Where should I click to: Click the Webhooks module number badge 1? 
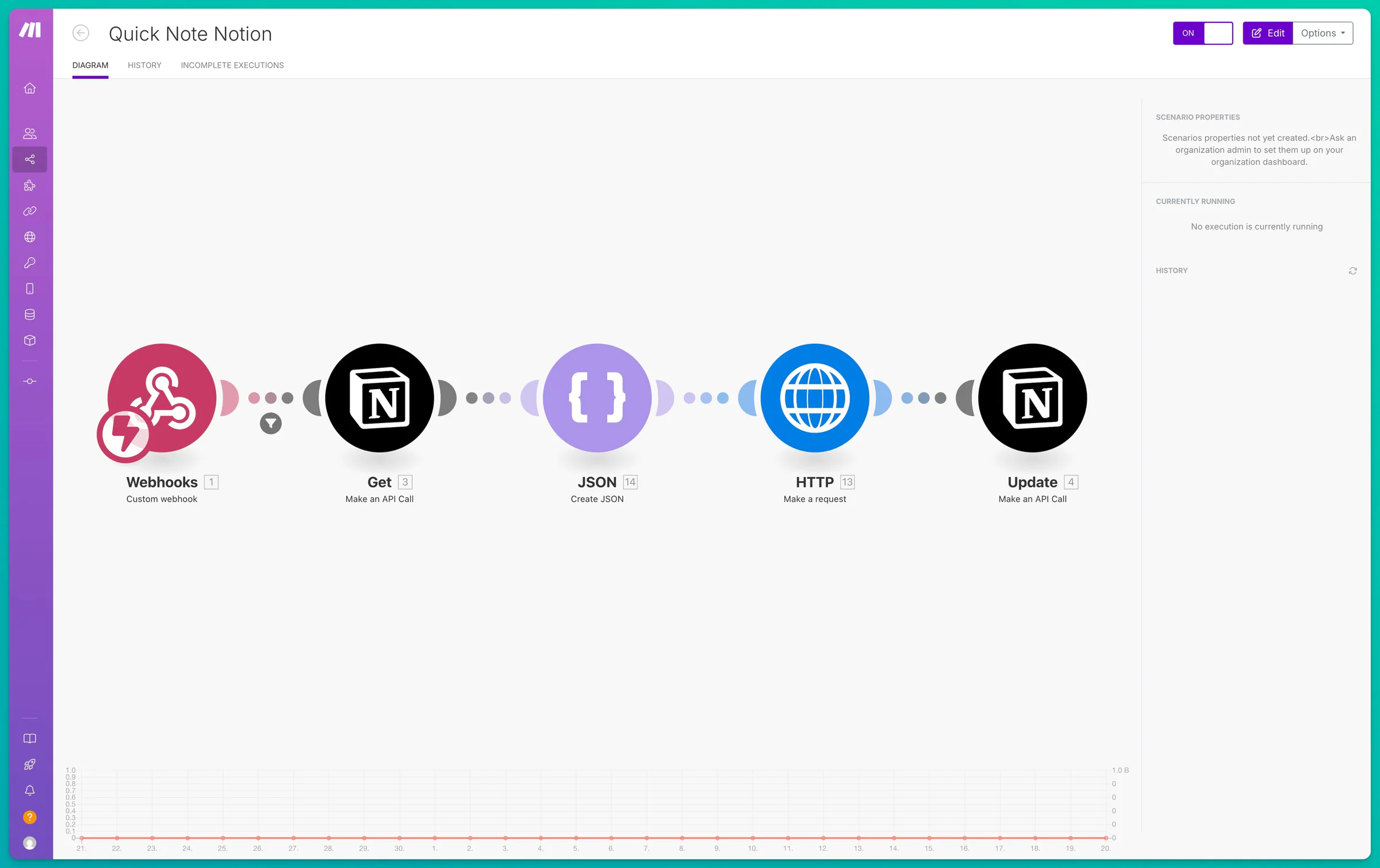pos(211,482)
